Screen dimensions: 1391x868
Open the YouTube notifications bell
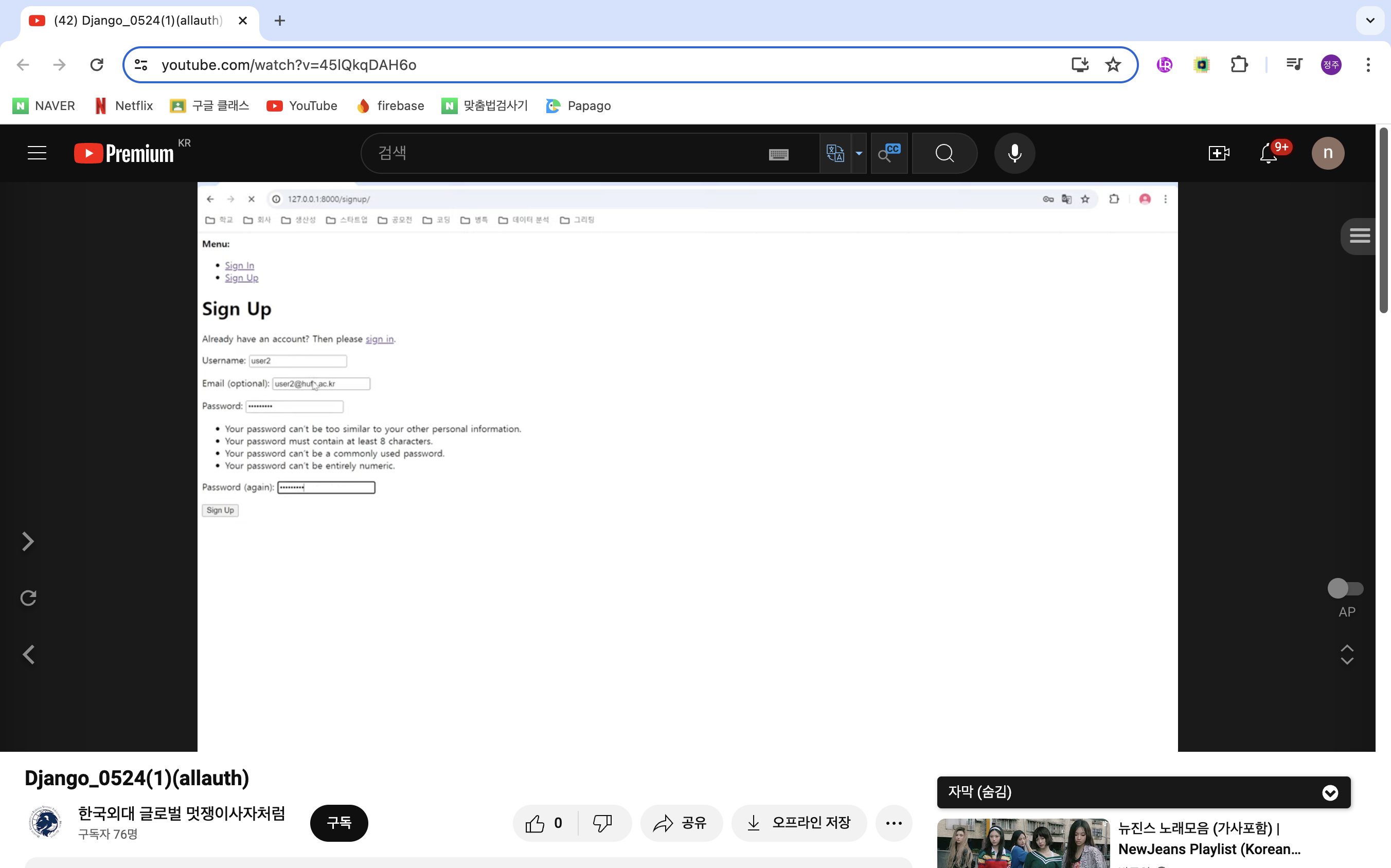(x=1268, y=153)
